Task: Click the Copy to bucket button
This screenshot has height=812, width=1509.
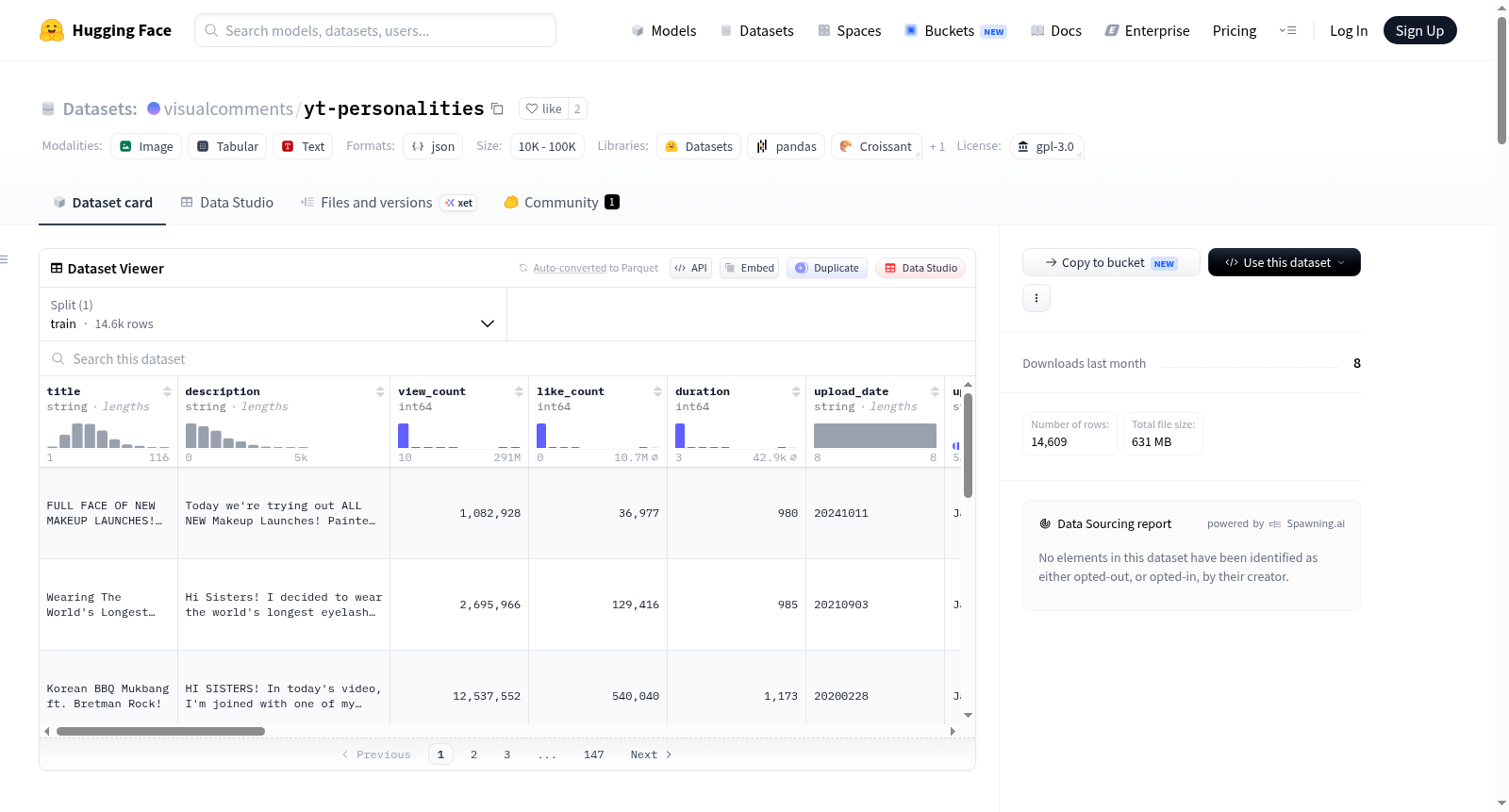Action: pos(1111,262)
